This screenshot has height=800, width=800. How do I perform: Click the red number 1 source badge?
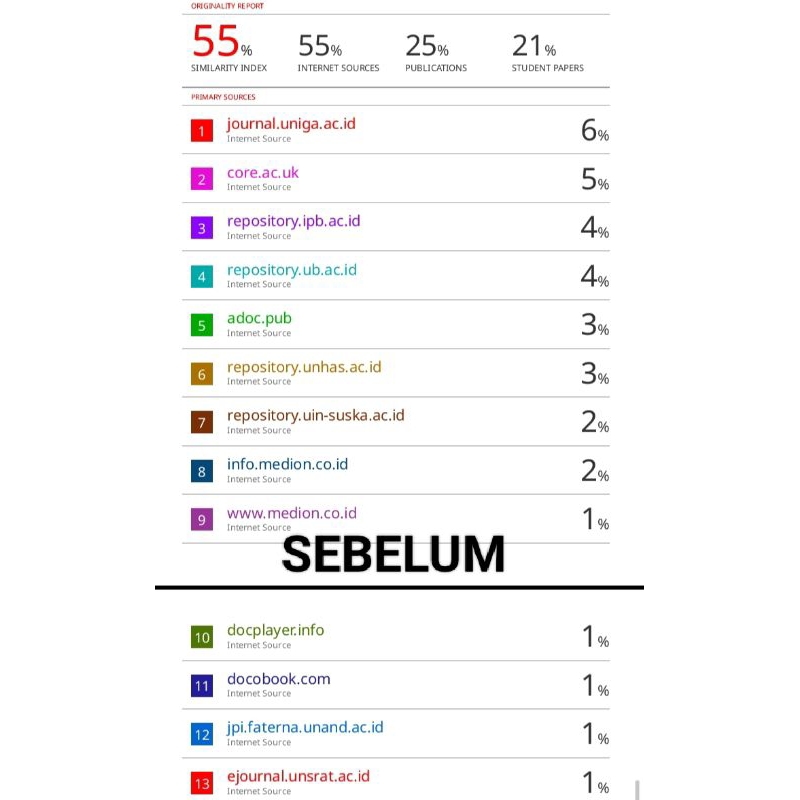click(x=202, y=131)
